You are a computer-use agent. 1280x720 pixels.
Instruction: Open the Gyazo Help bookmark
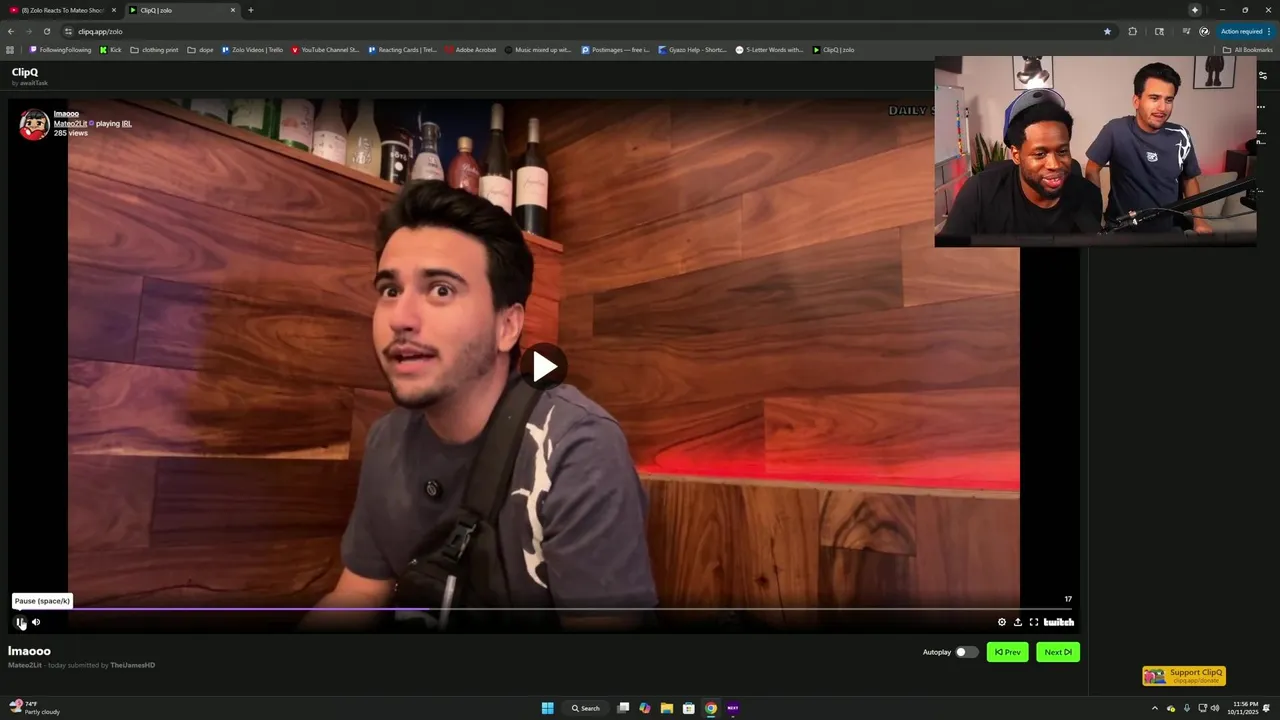(692, 49)
